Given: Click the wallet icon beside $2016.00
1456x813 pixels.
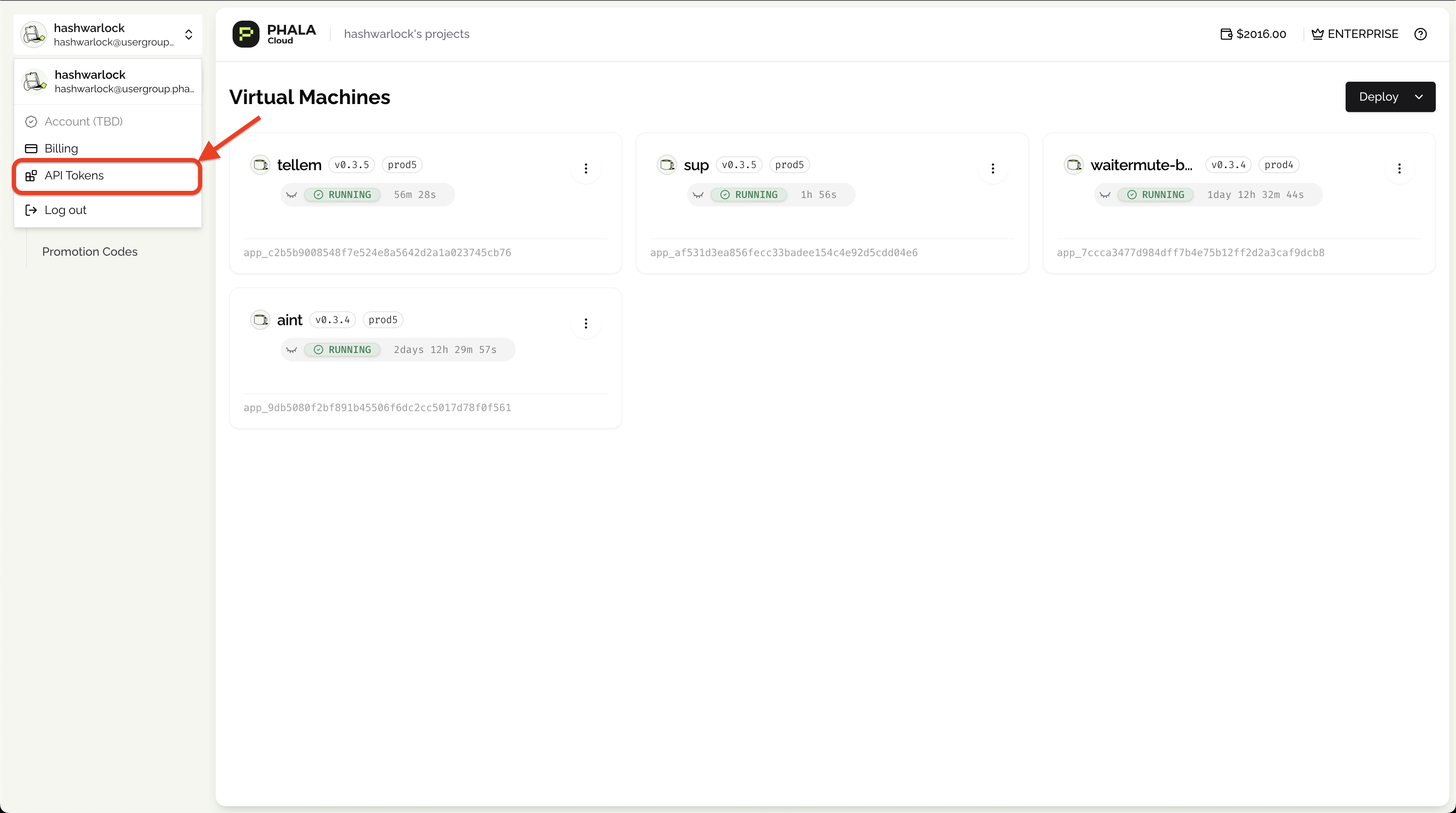Looking at the screenshot, I should [1226, 34].
